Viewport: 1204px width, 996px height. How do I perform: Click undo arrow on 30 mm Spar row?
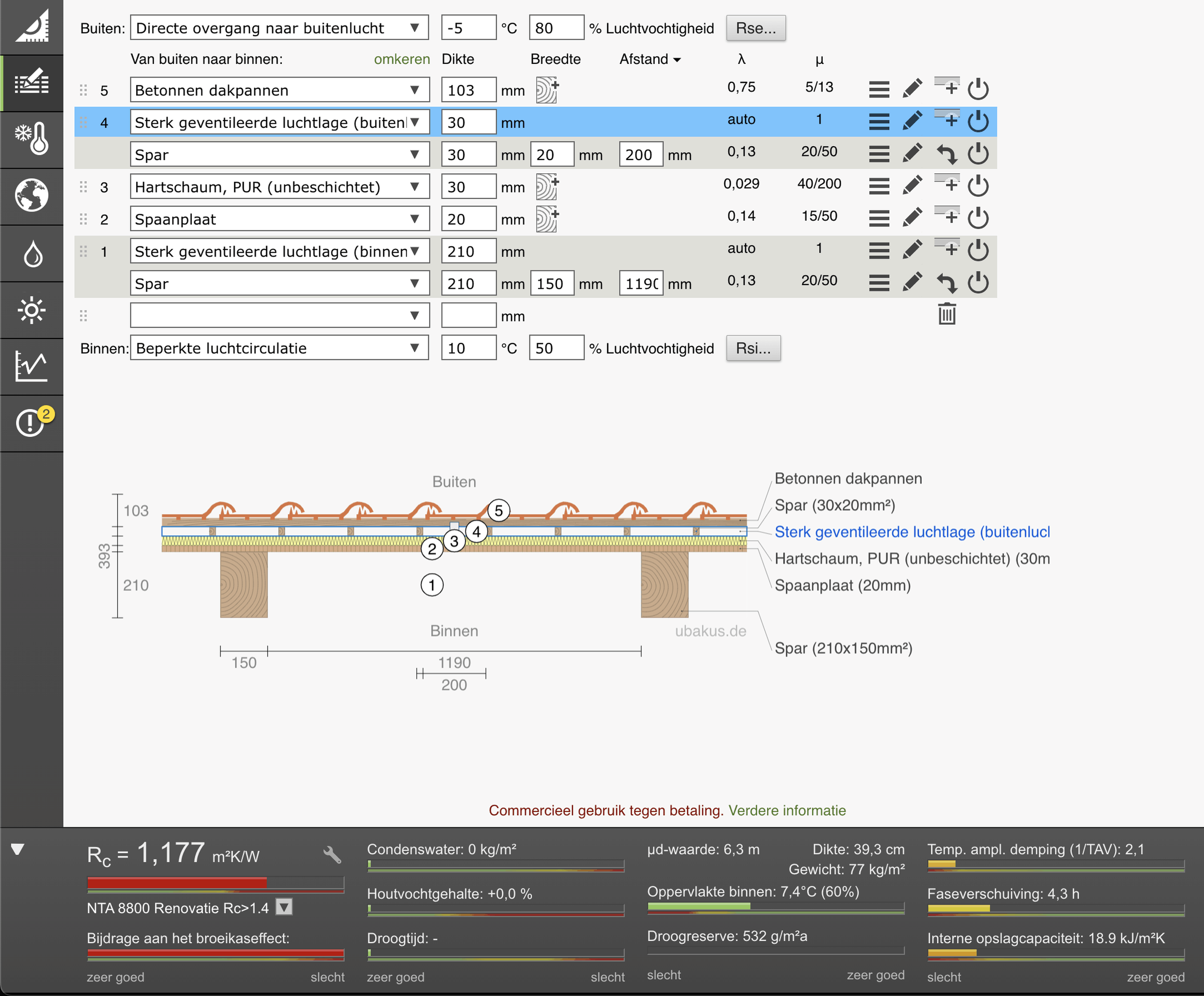(946, 154)
